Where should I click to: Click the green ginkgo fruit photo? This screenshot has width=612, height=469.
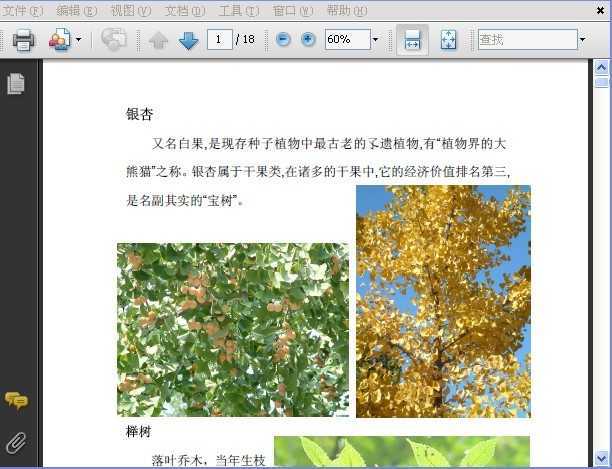coord(233,330)
